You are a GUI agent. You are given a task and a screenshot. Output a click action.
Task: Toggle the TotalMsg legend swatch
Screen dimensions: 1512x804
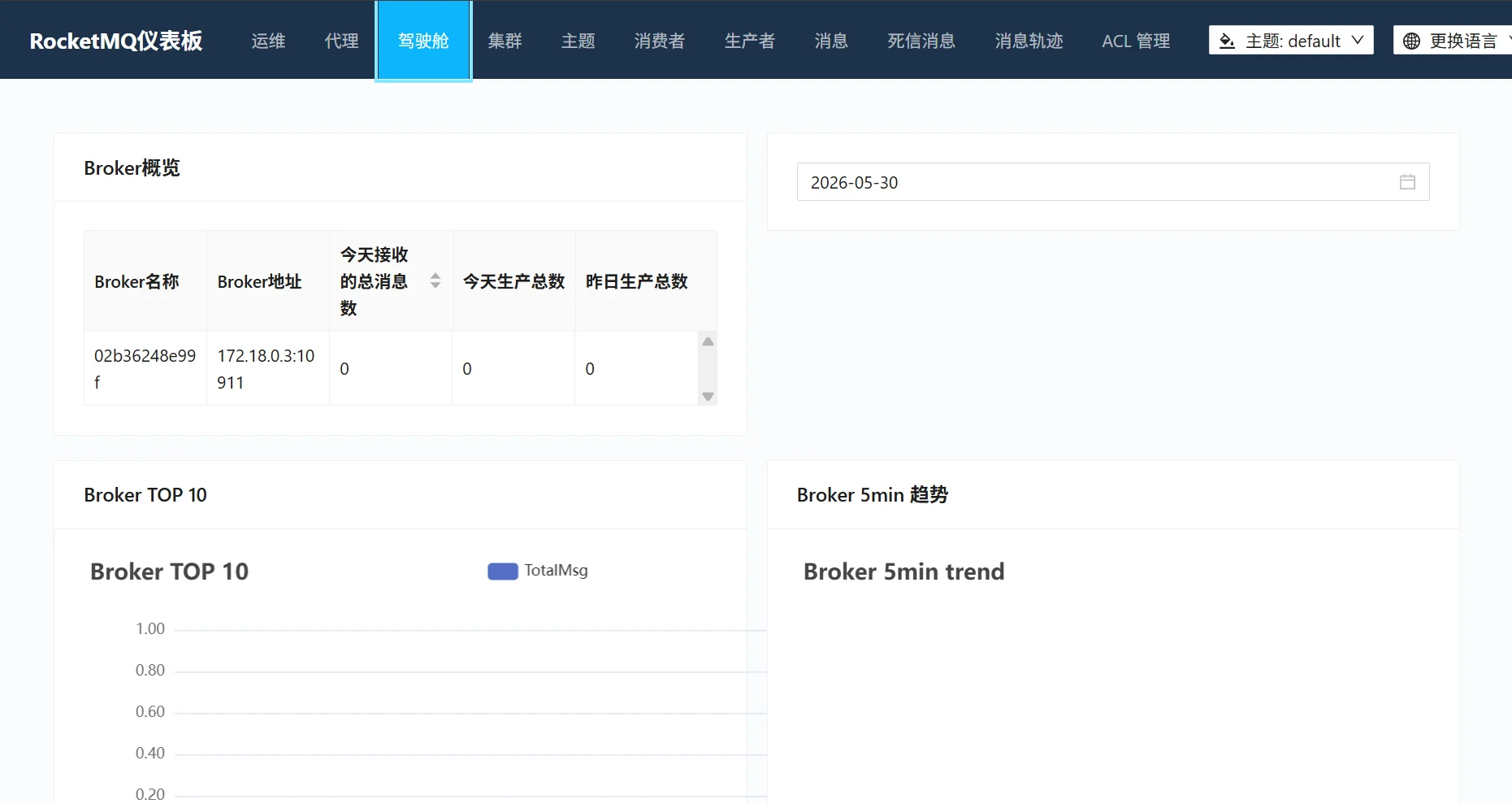click(x=502, y=571)
